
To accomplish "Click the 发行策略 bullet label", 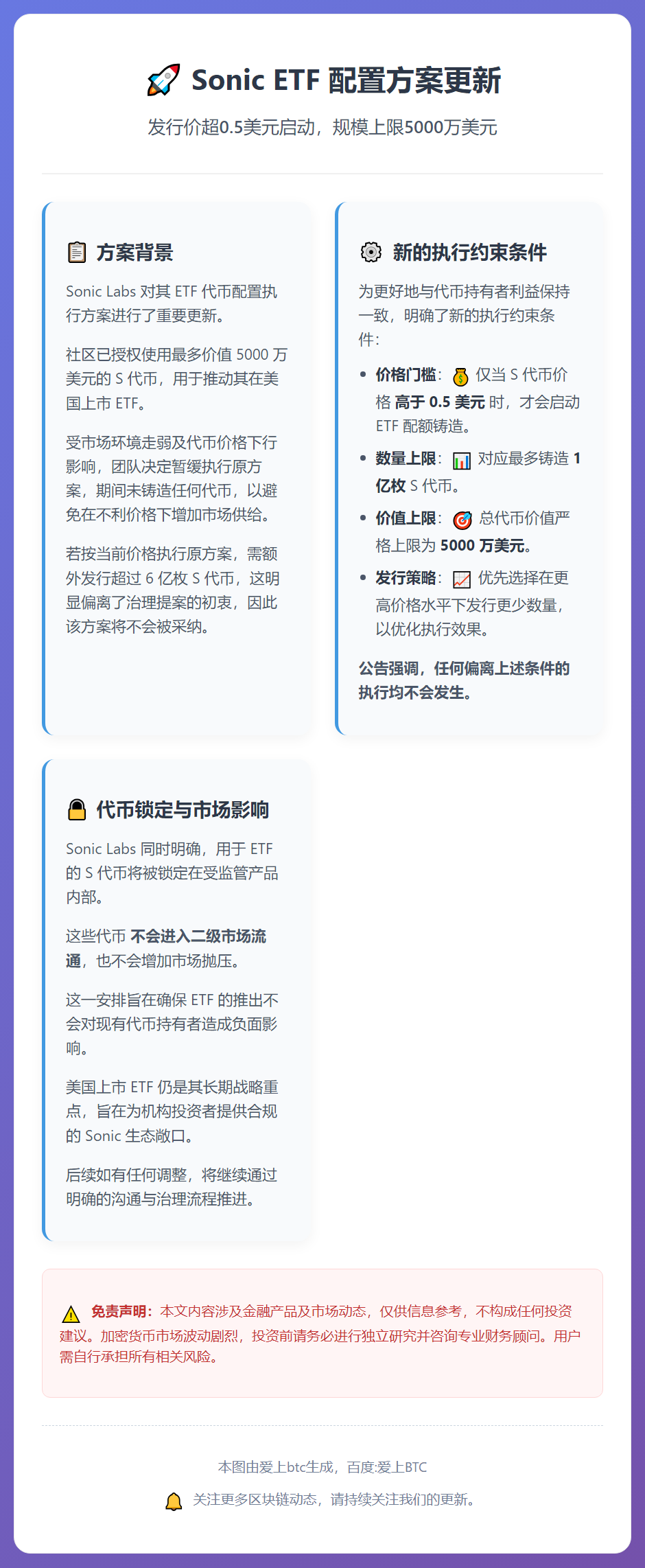I will pos(406,578).
